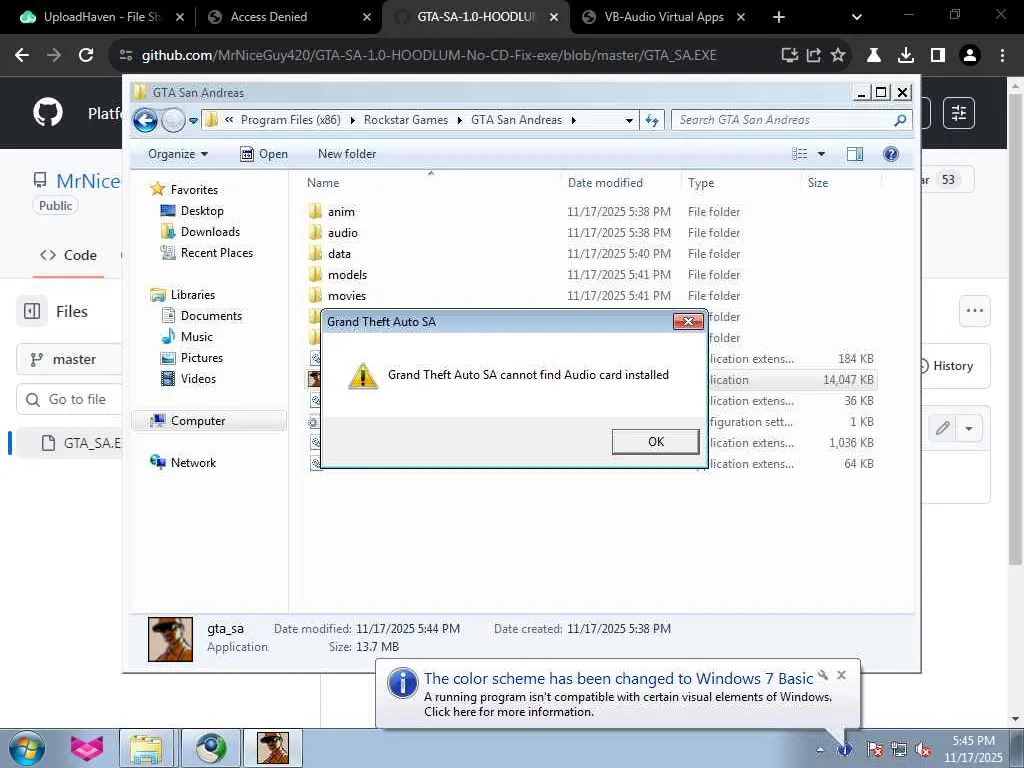Viewport: 1024px width, 768px height.
Task: Select Computer in navigation pane
Action: (209, 421)
